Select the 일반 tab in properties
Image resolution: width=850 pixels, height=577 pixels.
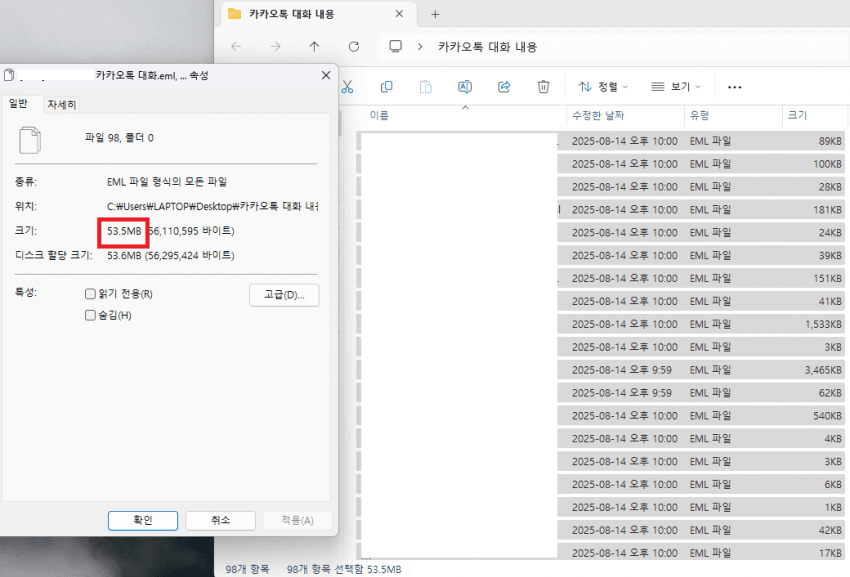click(x=19, y=103)
